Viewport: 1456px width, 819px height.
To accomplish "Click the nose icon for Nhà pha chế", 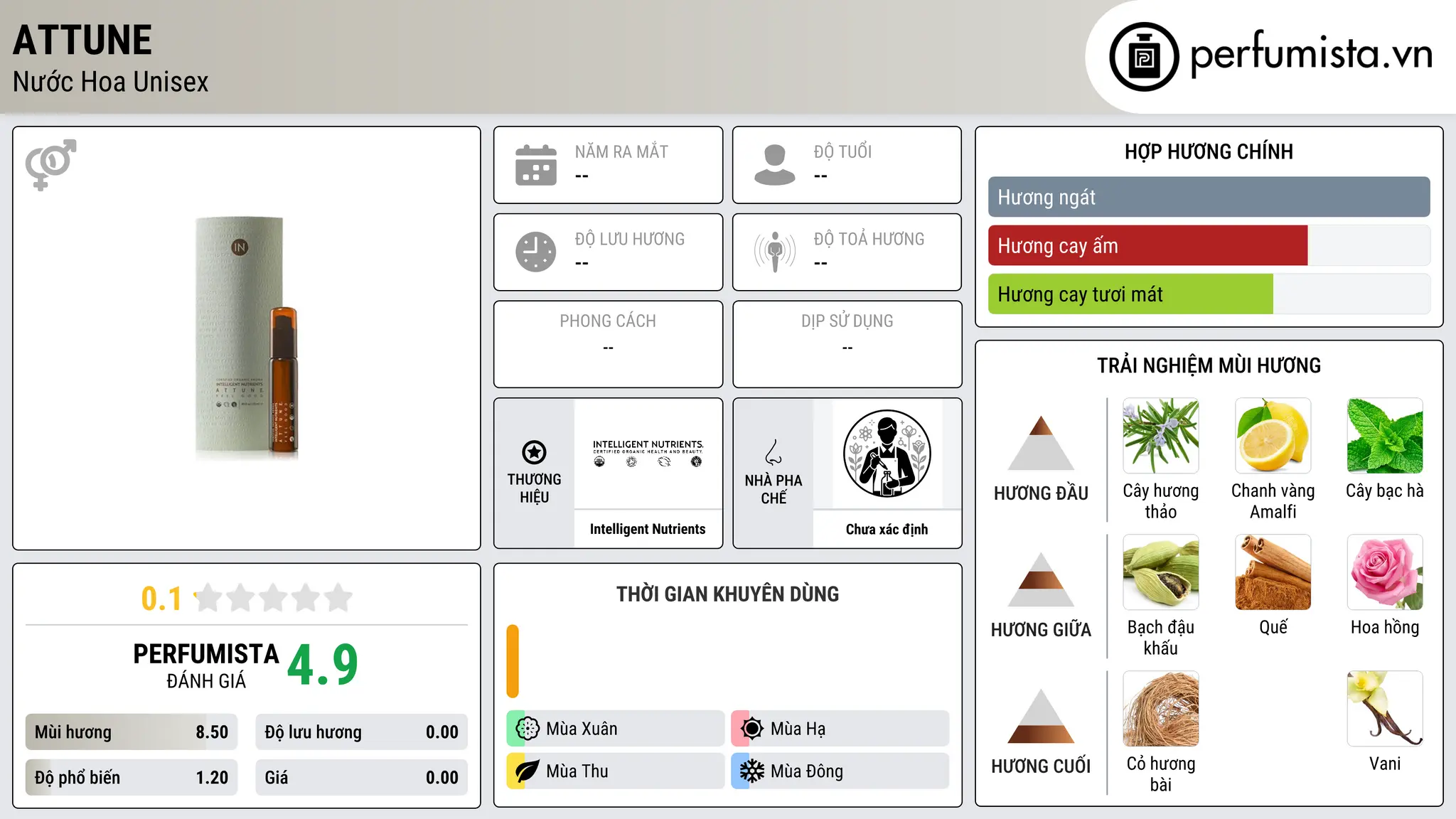I will (773, 452).
